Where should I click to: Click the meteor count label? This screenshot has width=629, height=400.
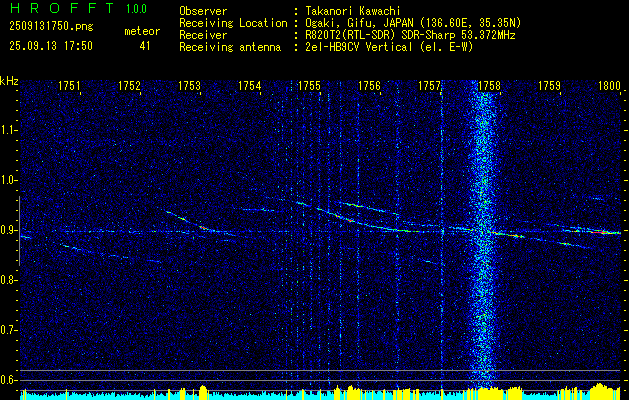142,31
